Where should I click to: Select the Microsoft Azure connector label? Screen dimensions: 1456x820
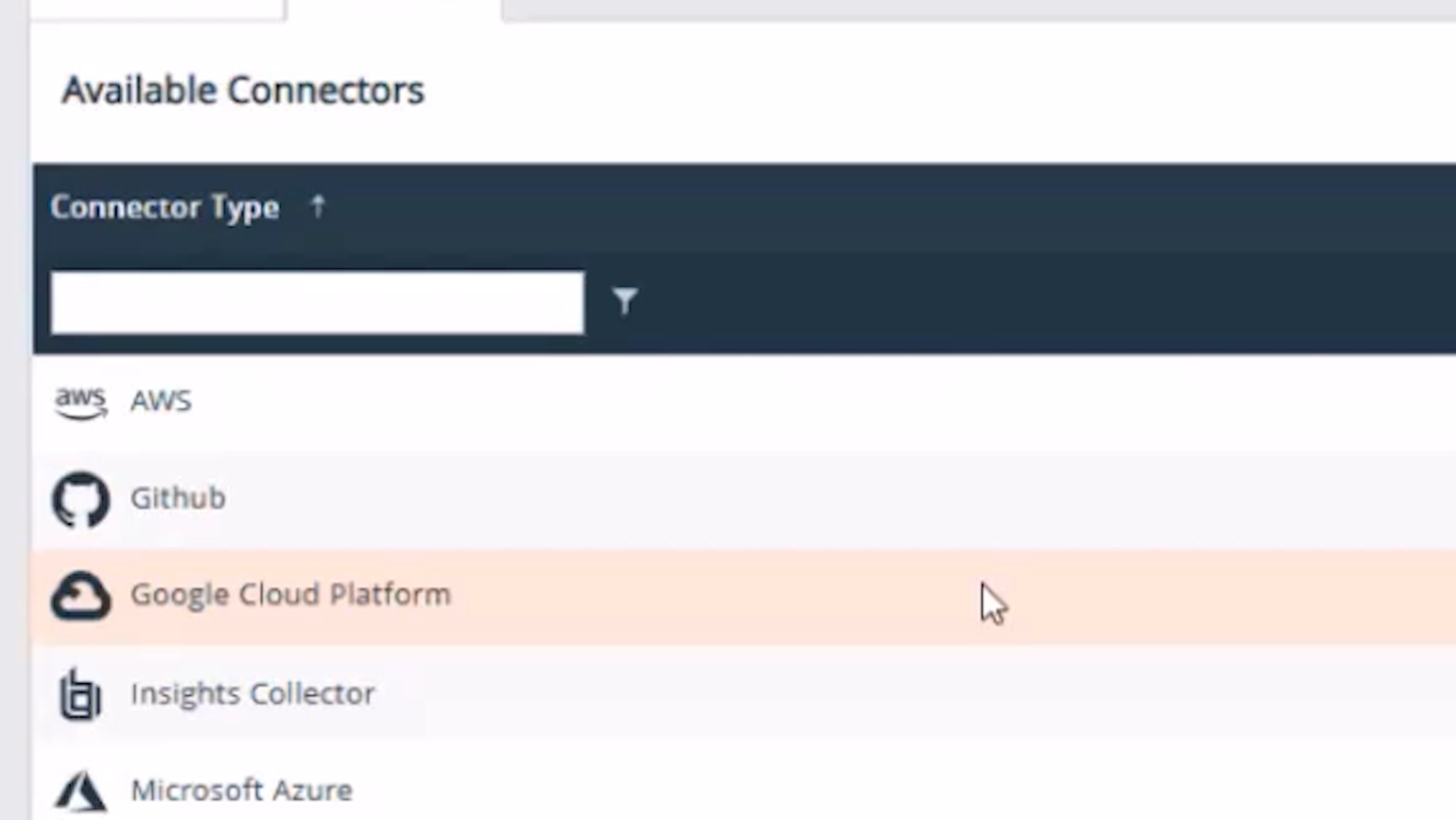242,791
